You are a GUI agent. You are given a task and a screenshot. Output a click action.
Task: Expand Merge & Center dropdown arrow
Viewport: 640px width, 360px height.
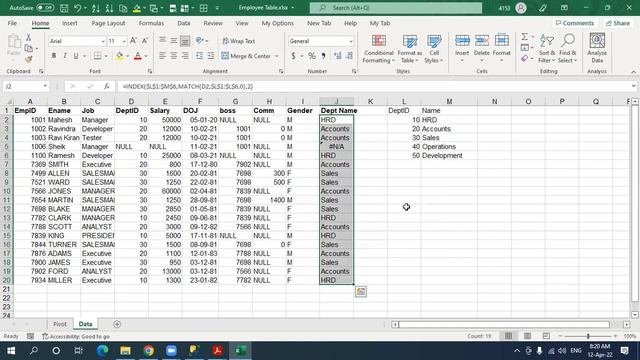277,56
